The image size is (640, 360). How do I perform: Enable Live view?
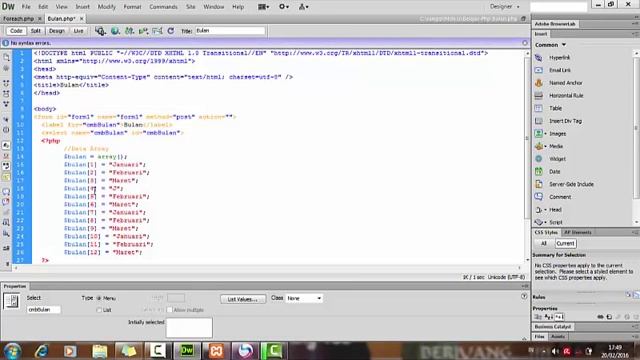(78, 31)
